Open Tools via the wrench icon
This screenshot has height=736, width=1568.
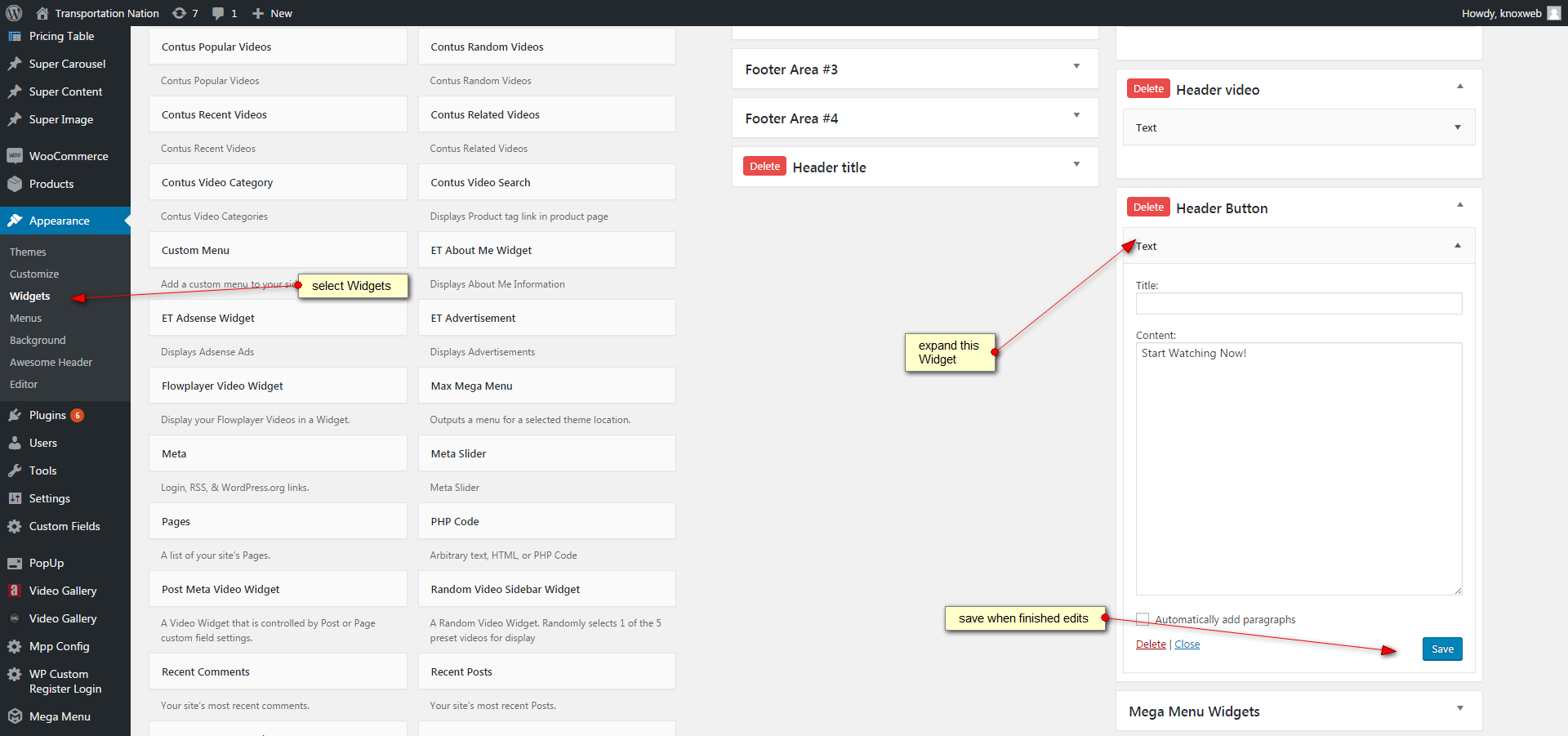coord(15,471)
